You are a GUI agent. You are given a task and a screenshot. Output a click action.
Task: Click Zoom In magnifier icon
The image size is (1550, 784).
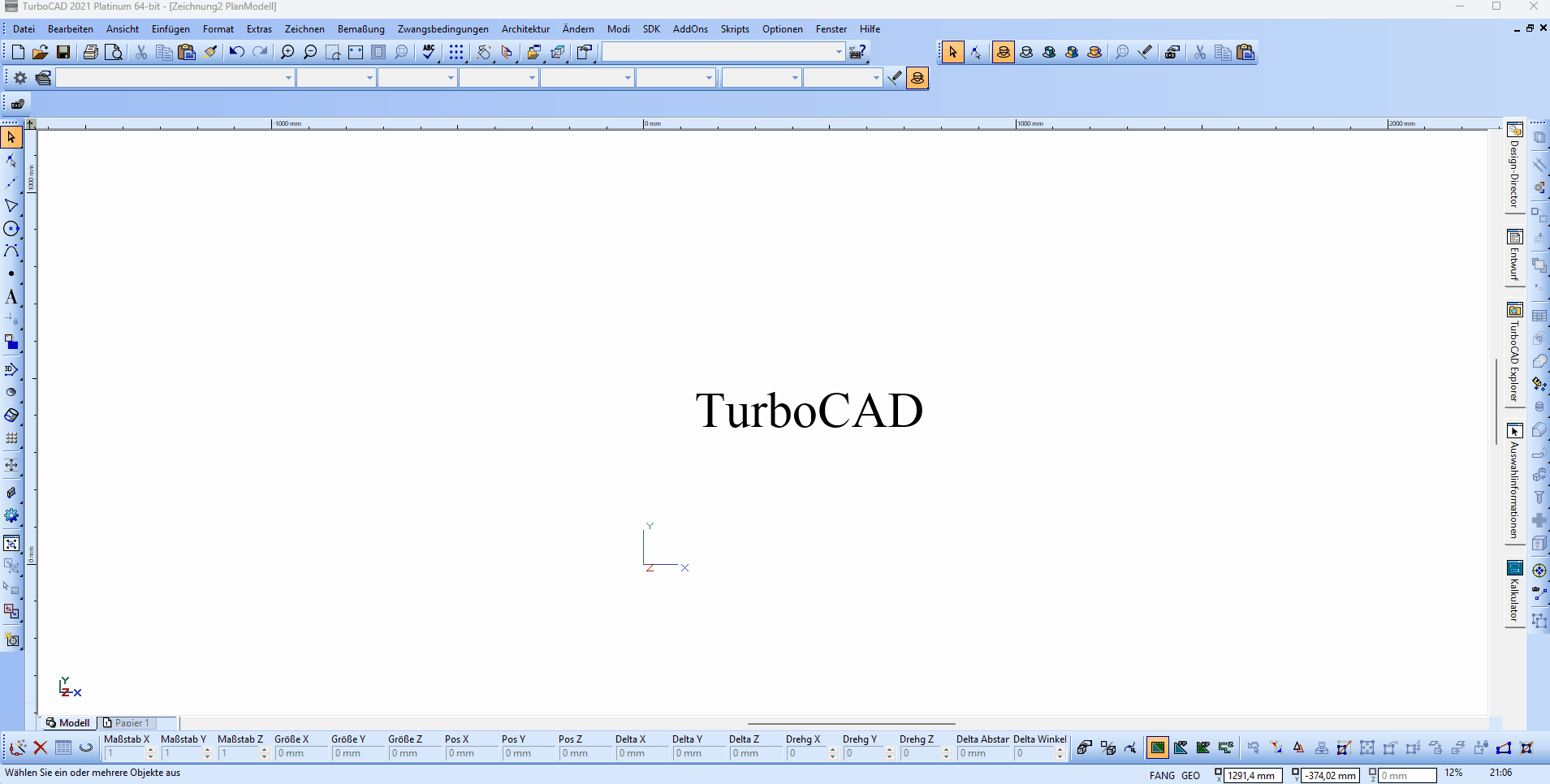click(287, 52)
